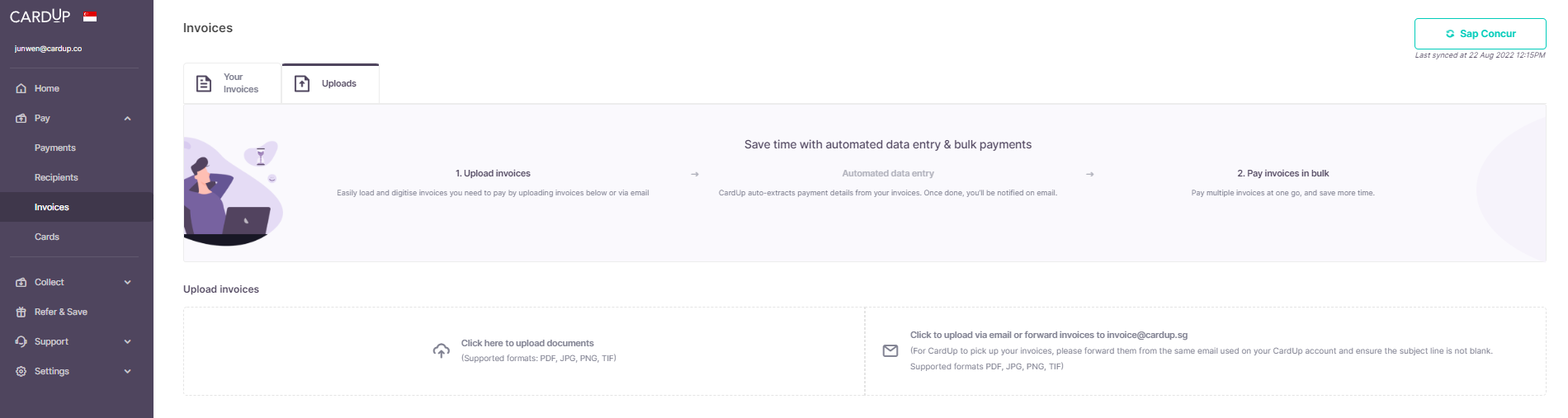Expand the Settings menu chevron
1568x418 pixels.
[x=128, y=372]
